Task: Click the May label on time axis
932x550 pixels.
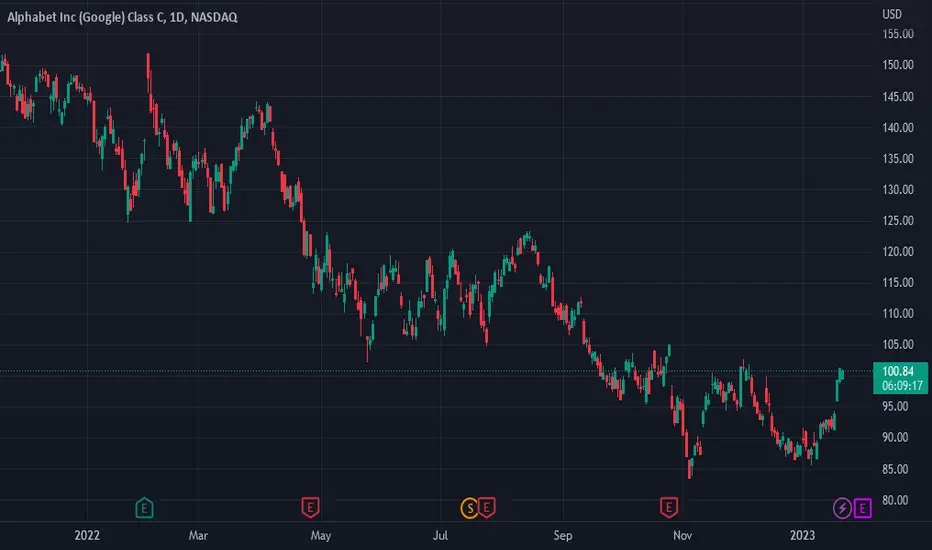Action: tap(320, 535)
